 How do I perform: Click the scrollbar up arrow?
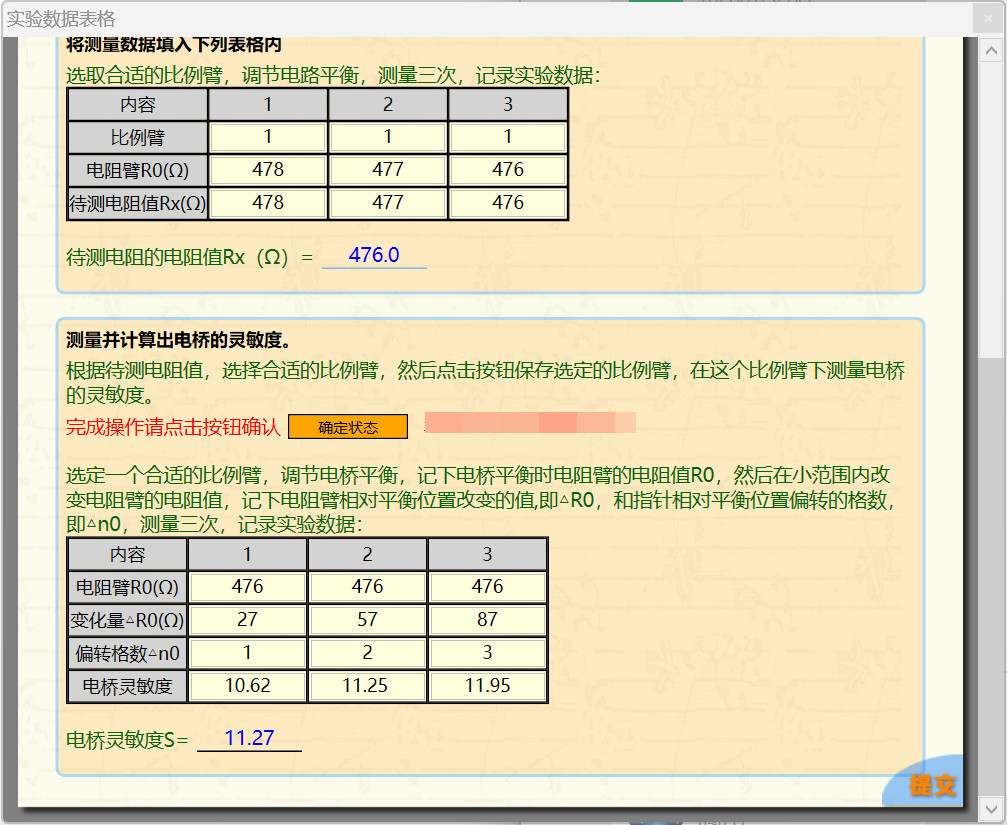tap(990, 49)
